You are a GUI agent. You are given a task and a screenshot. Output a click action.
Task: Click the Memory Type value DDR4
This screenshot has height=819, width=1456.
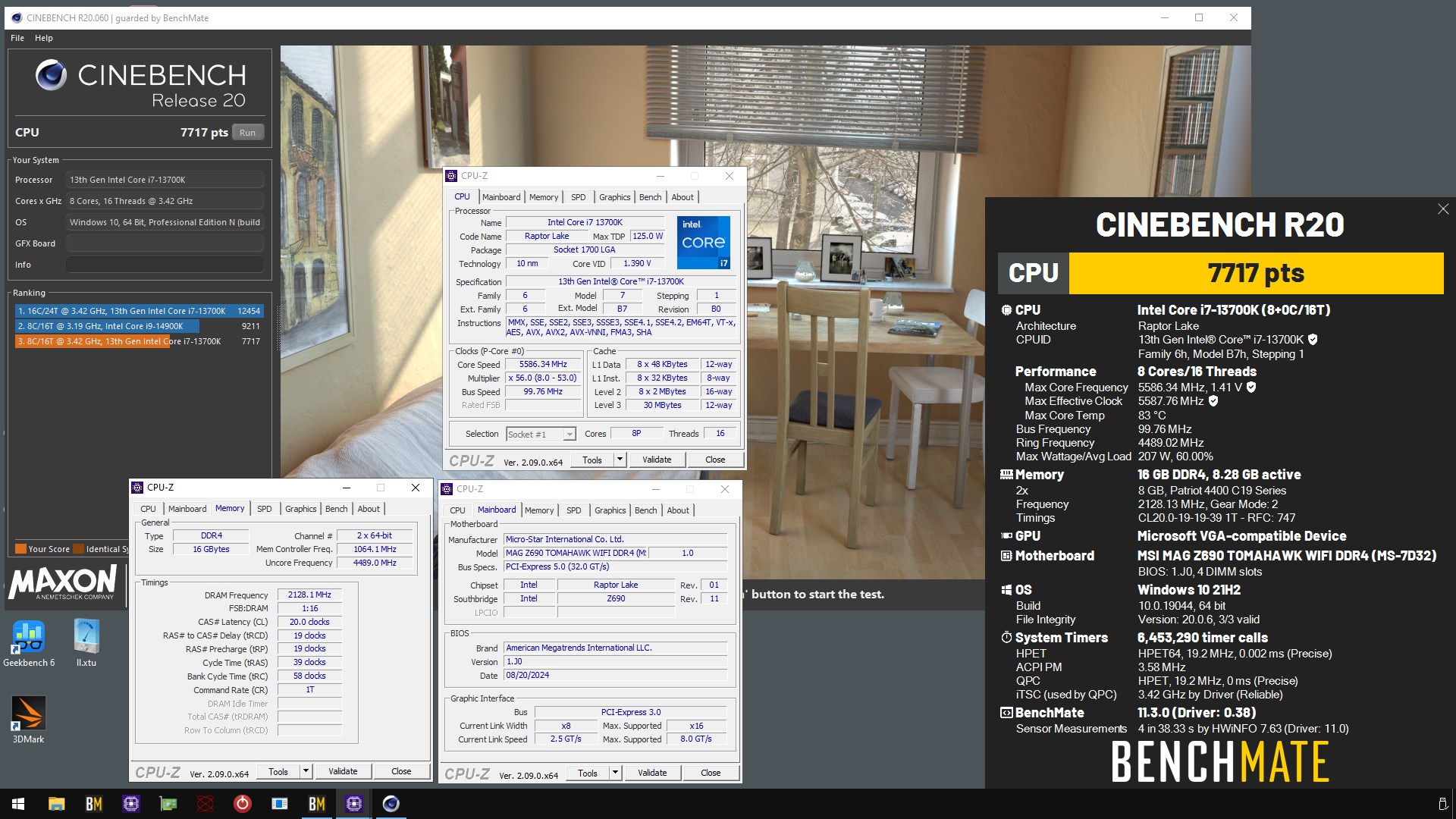click(211, 535)
